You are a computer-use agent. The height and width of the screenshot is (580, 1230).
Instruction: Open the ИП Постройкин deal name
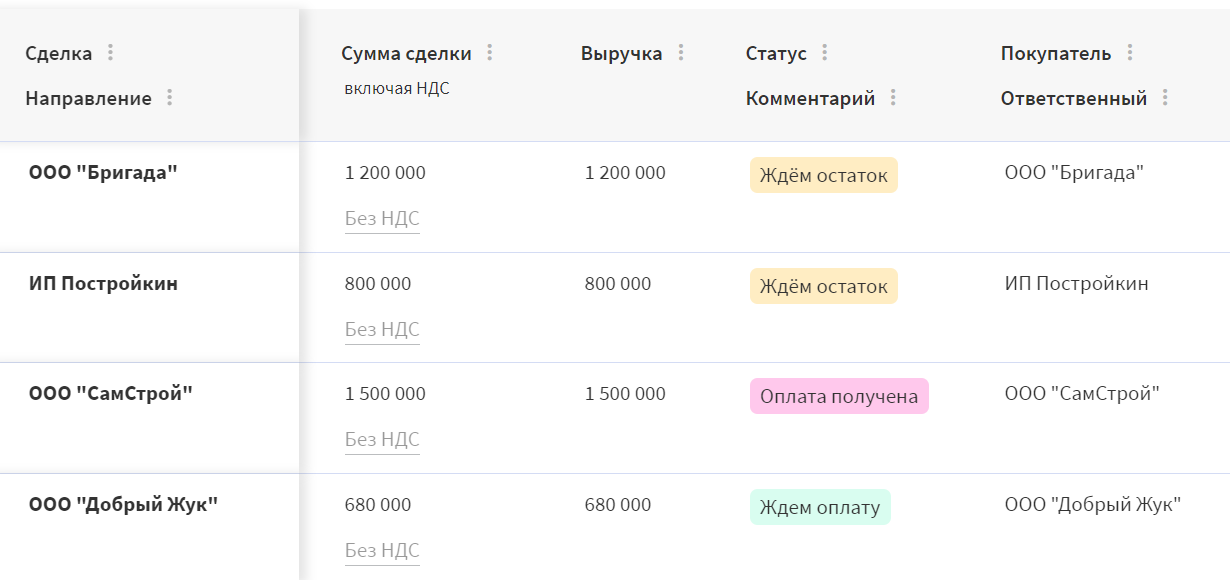(x=103, y=283)
